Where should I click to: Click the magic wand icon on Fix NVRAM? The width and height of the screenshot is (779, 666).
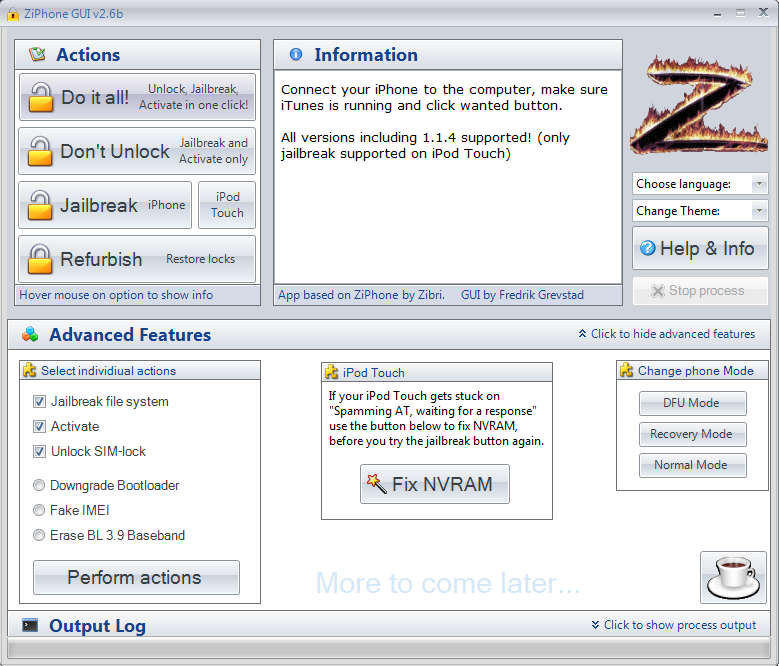tap(376, 484)
